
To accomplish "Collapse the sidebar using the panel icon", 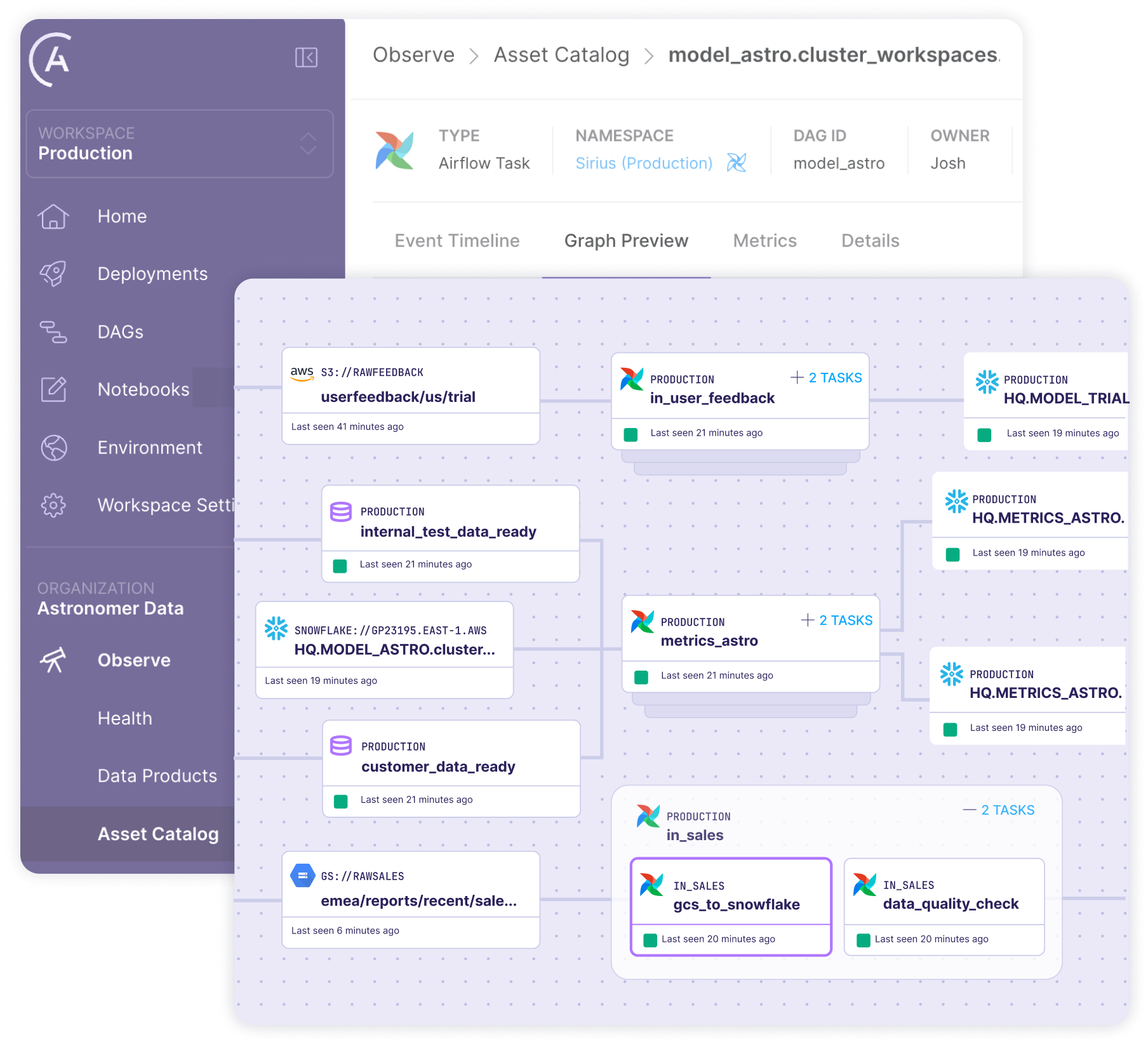I will click(306, 58).
